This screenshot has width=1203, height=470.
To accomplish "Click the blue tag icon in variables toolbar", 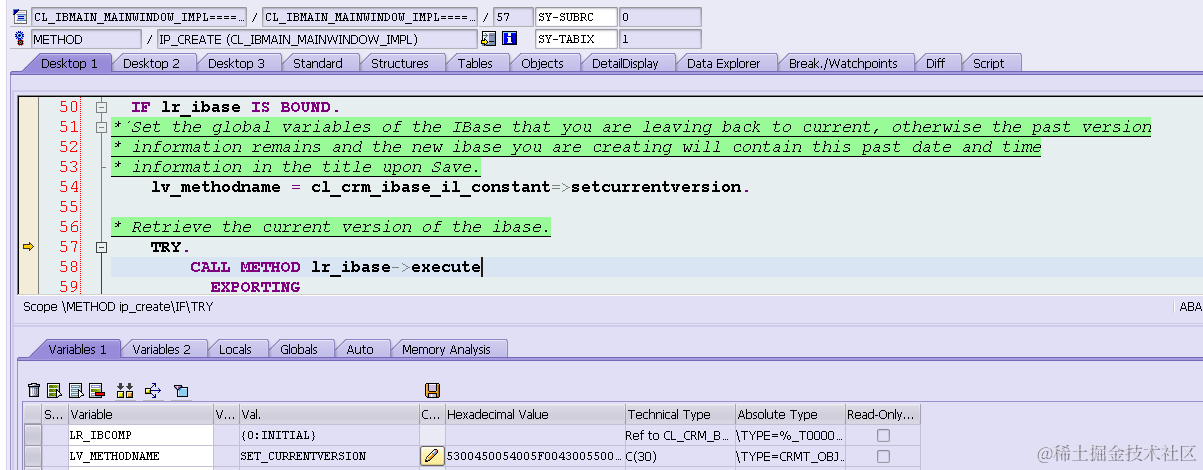I will 181,390.
